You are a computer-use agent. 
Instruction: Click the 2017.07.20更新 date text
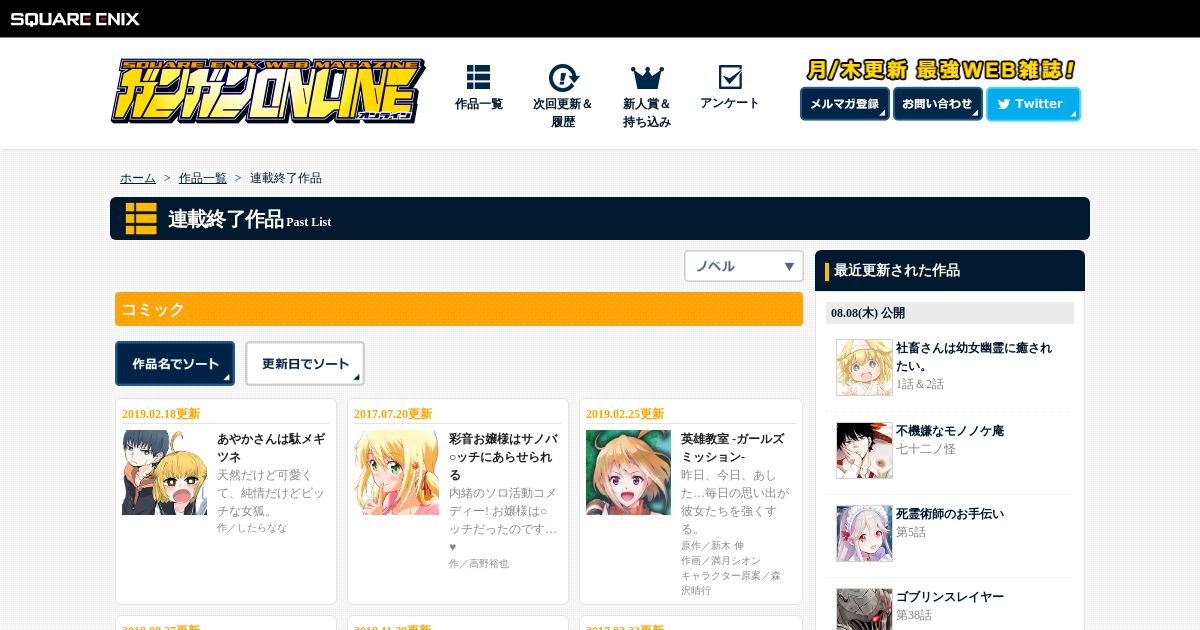[393, 414]
